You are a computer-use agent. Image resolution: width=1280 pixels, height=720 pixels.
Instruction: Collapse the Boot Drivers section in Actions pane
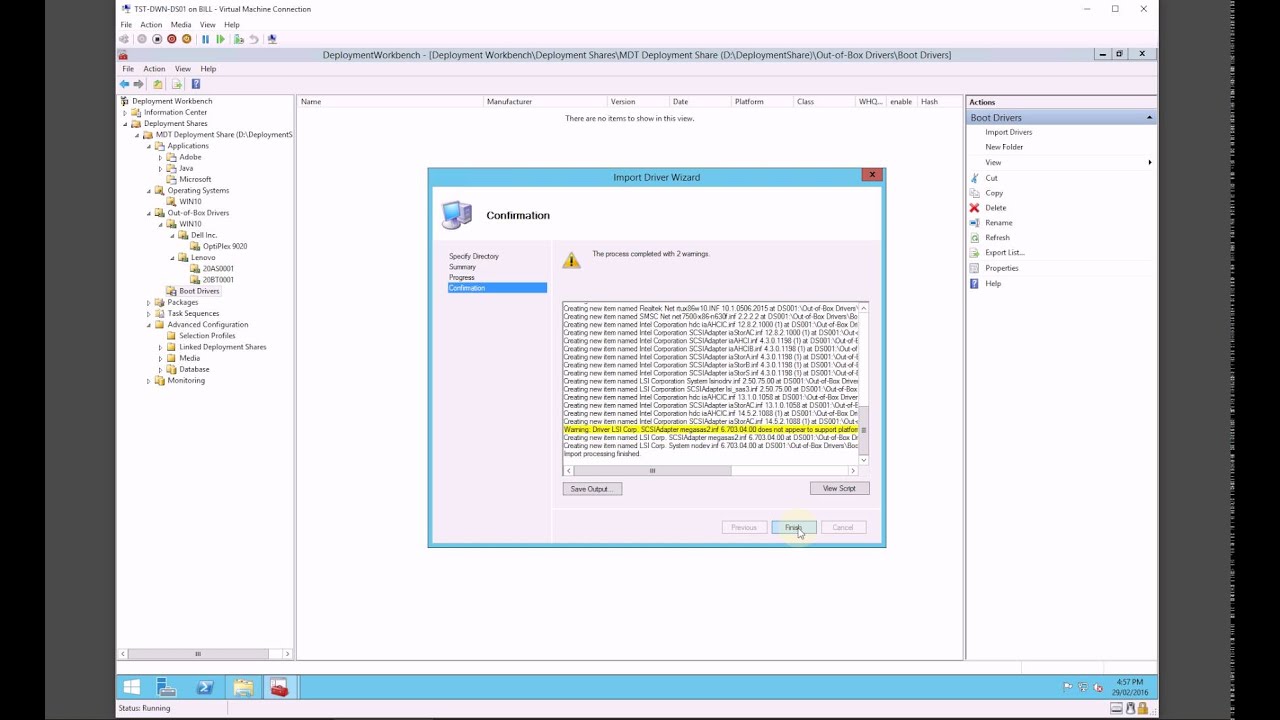coord(1149,118)
